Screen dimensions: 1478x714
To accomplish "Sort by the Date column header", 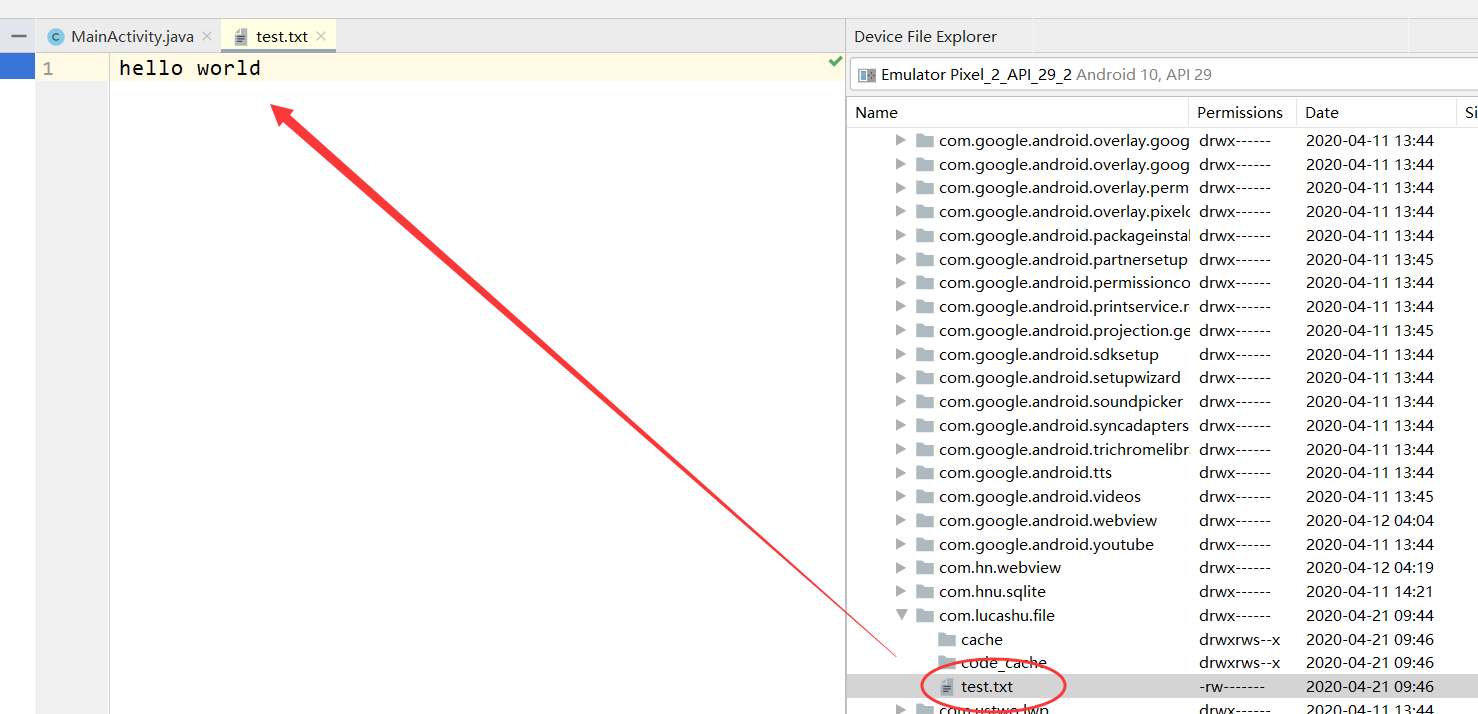I will [x=1376, y=113].
